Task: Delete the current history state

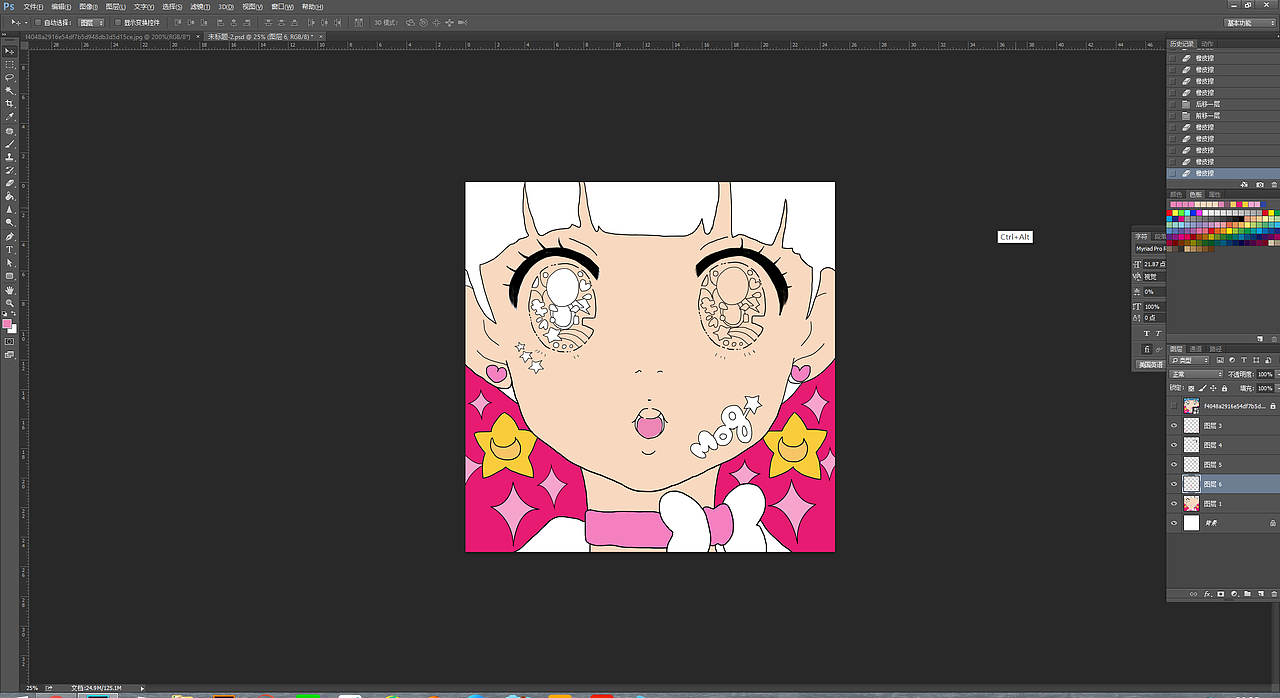Action: point(1273,185)
